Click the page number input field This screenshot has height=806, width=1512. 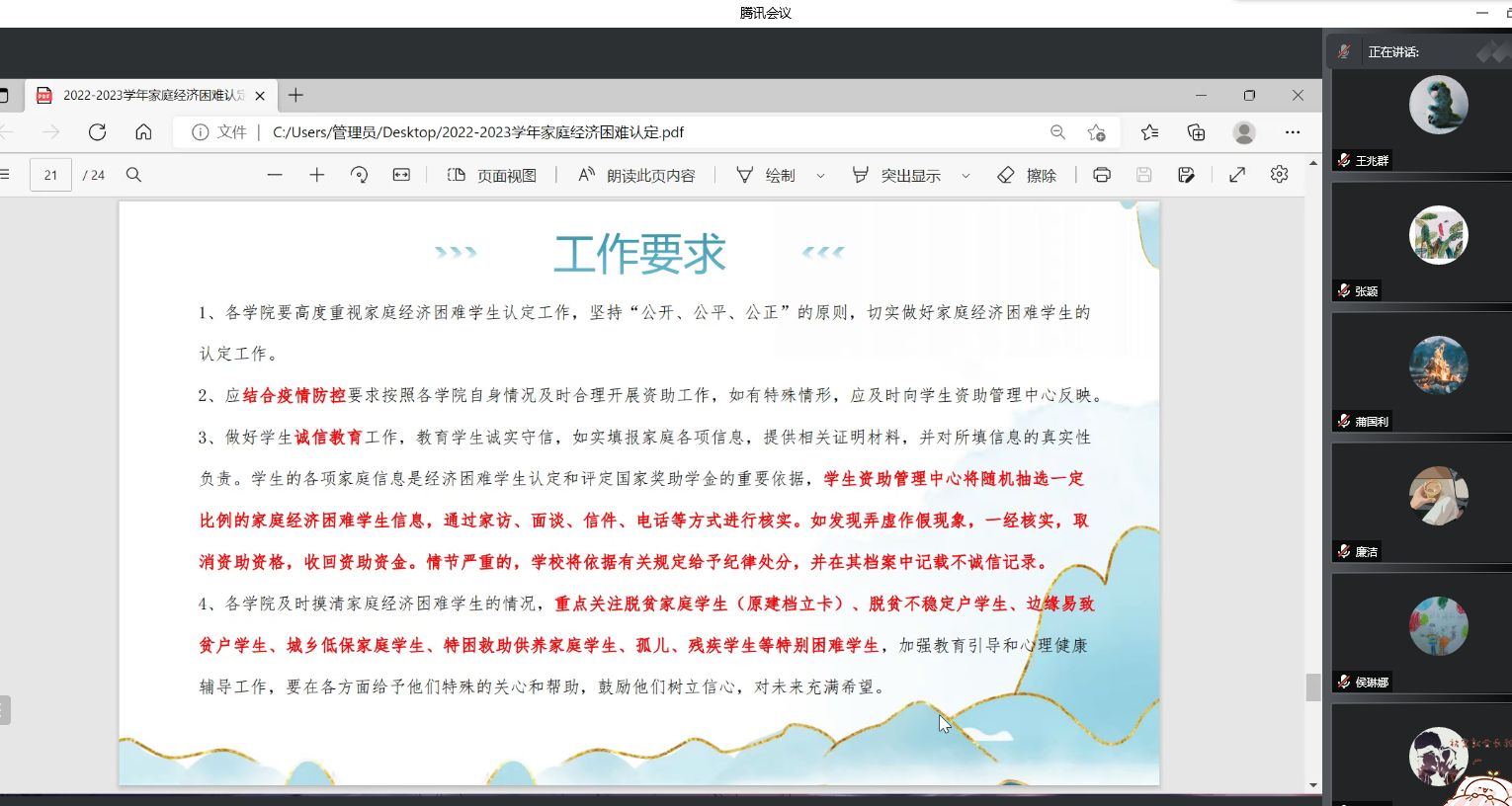pyautogui.click(x=50, y=175)
